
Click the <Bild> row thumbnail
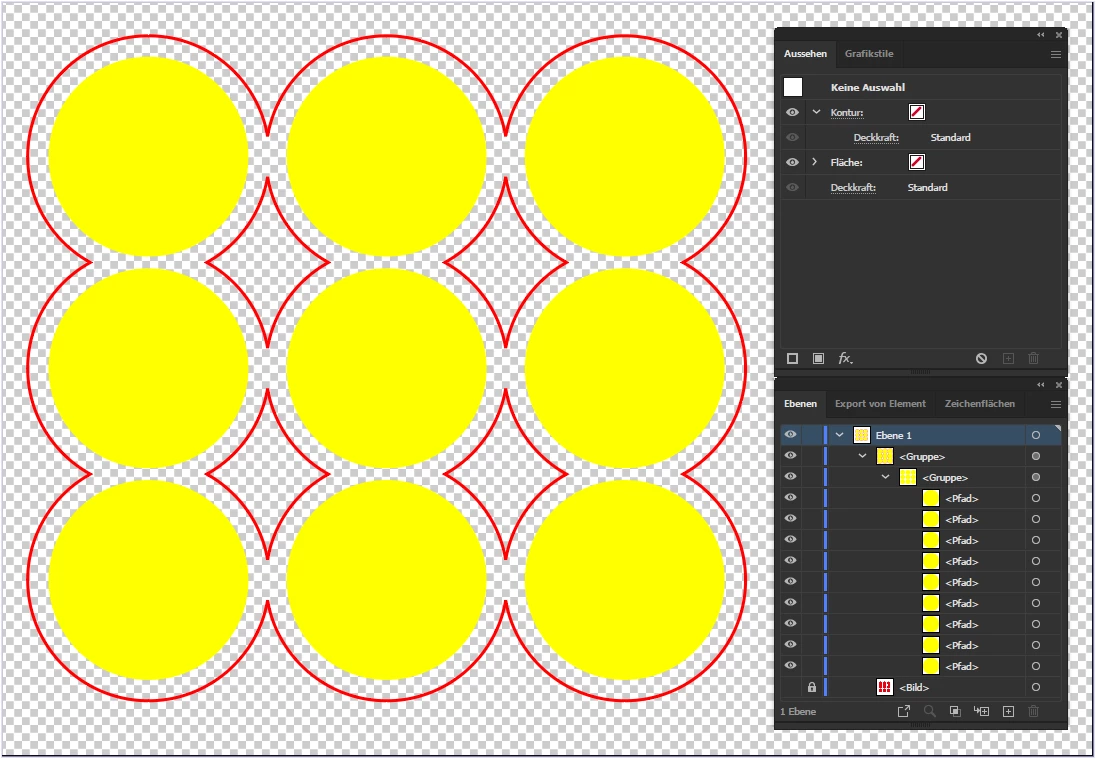click(x=885, y=688)
